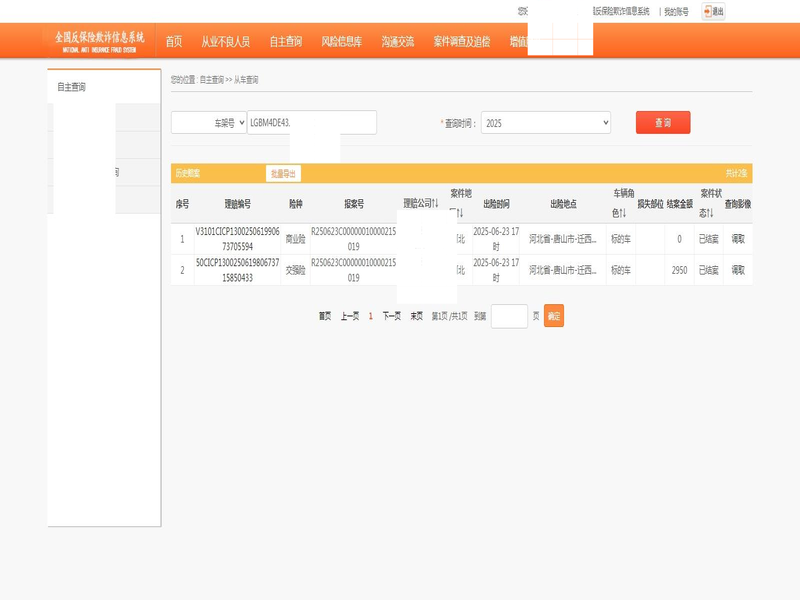This screenshot has height=600, width=800.
Task: Click the 末页 pagination link
Action: point(416,316)
